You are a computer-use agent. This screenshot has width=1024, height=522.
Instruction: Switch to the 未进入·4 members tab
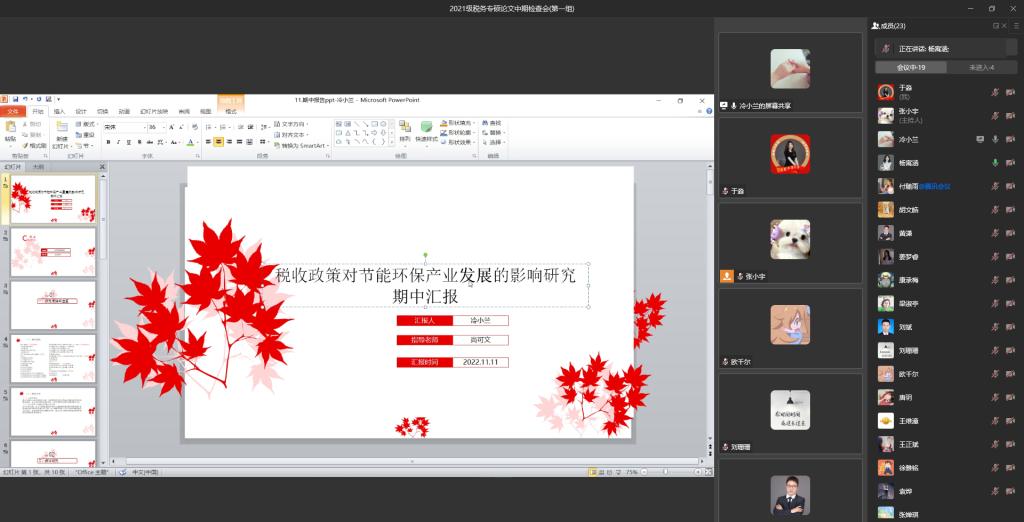click(980, 67)
